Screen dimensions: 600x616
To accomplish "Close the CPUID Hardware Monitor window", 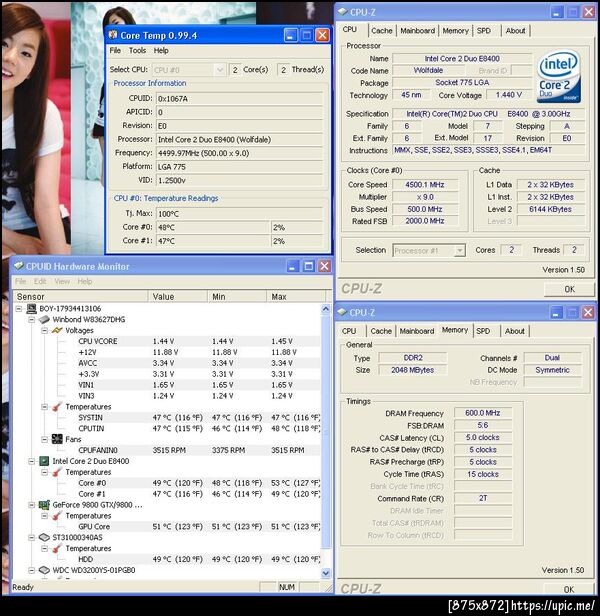I will pyautogui.click(x=325, y=266).
